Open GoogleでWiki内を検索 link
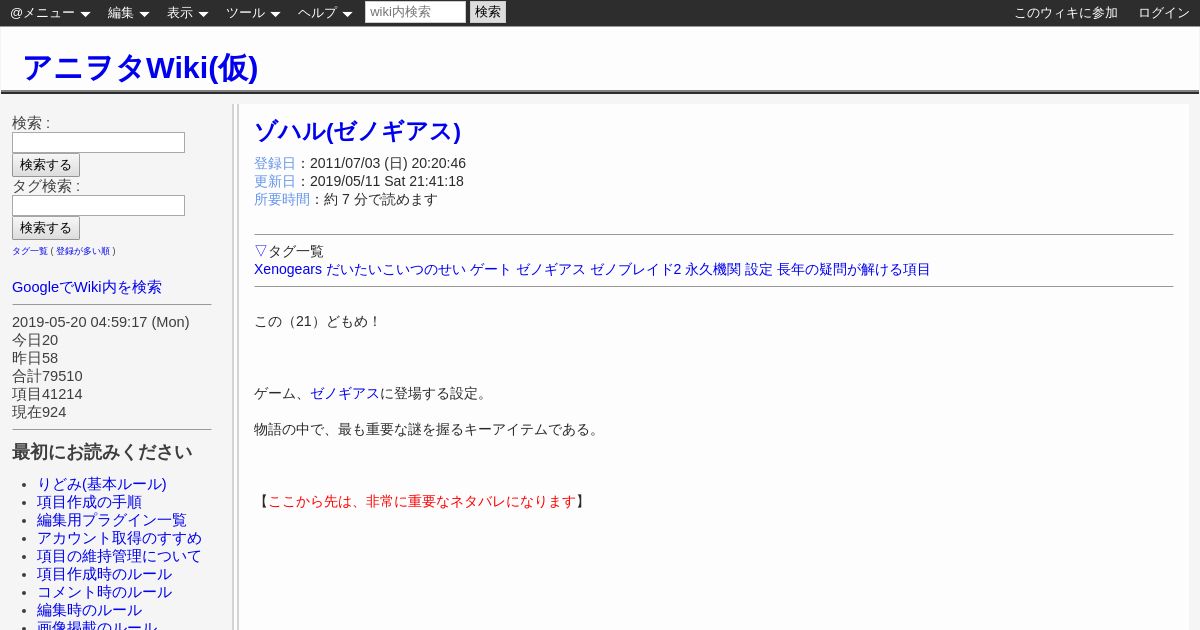 (87, 287)
